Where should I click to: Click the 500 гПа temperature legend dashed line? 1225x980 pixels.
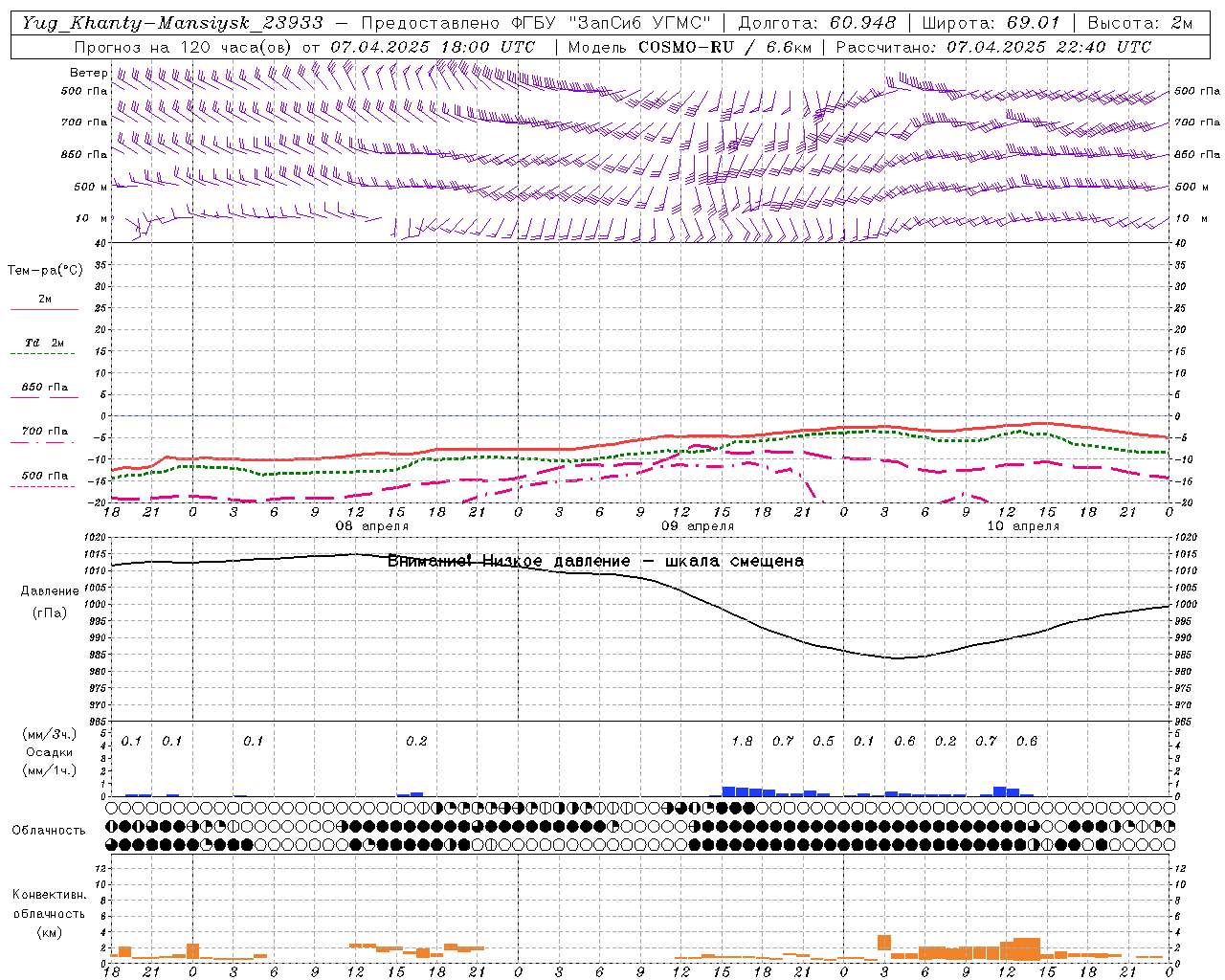coord(44,486)
